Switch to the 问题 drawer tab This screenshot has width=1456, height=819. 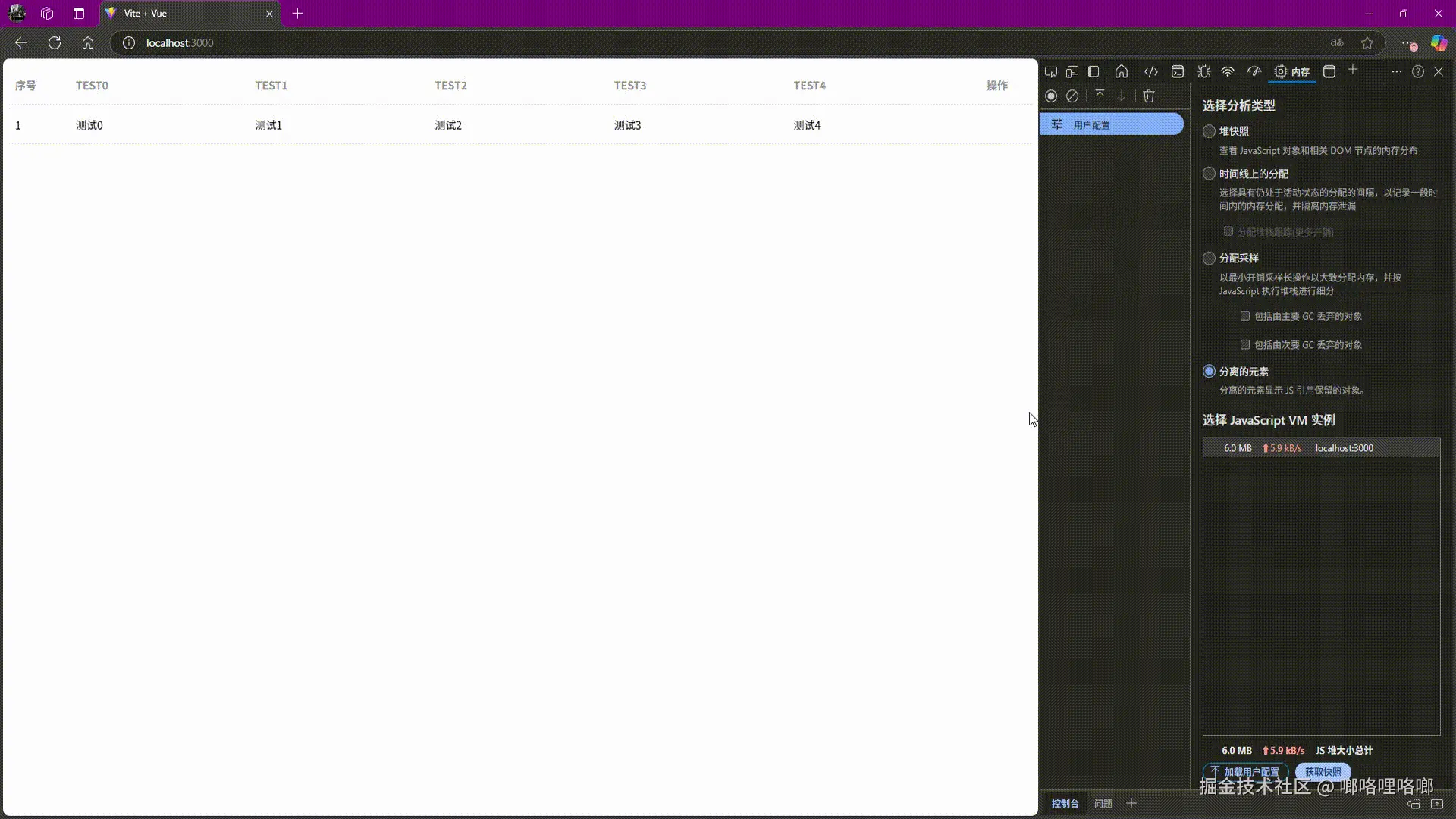[x=1103, y=804]
